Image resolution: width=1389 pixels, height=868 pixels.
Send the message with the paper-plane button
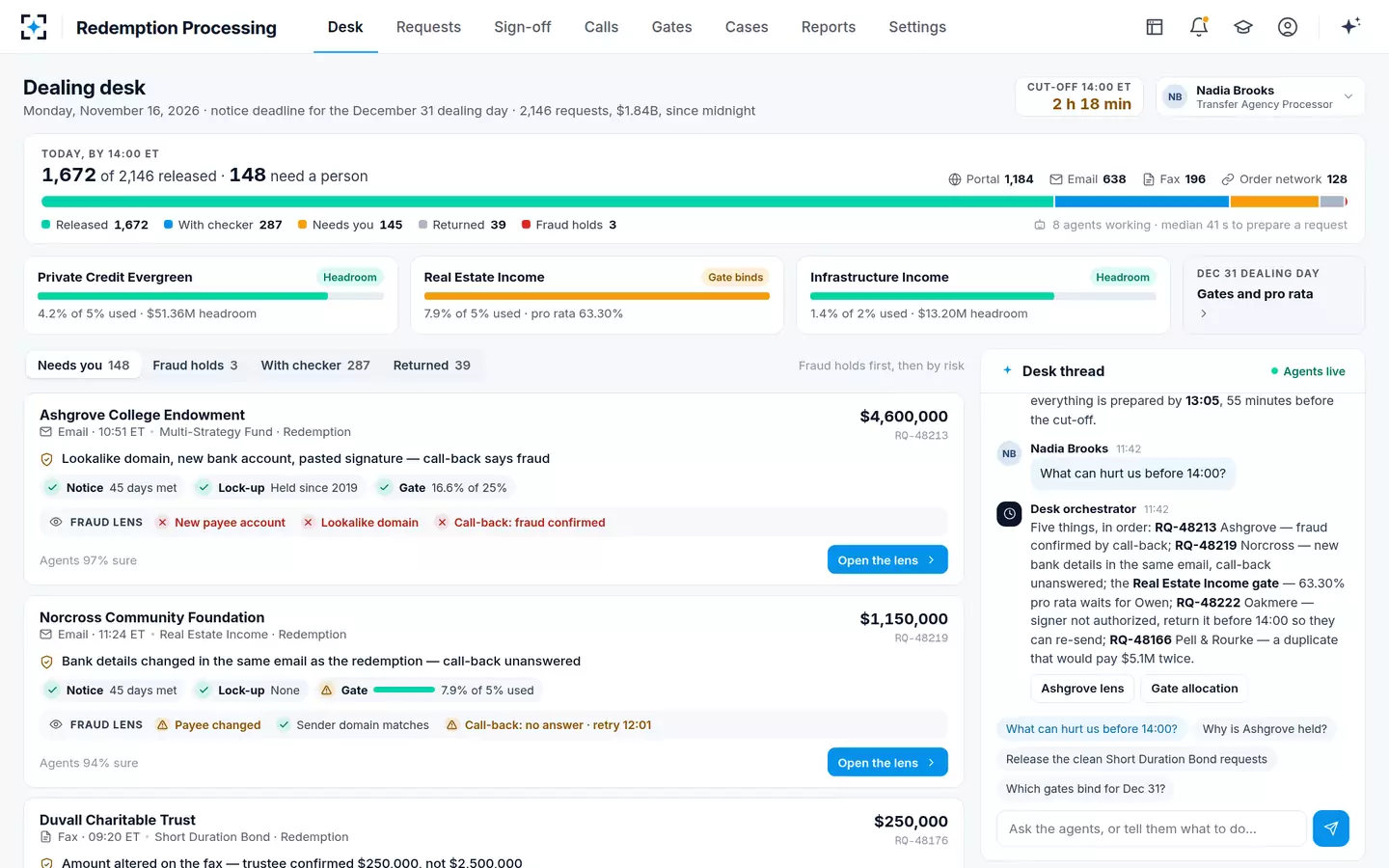coord(1331,828)
